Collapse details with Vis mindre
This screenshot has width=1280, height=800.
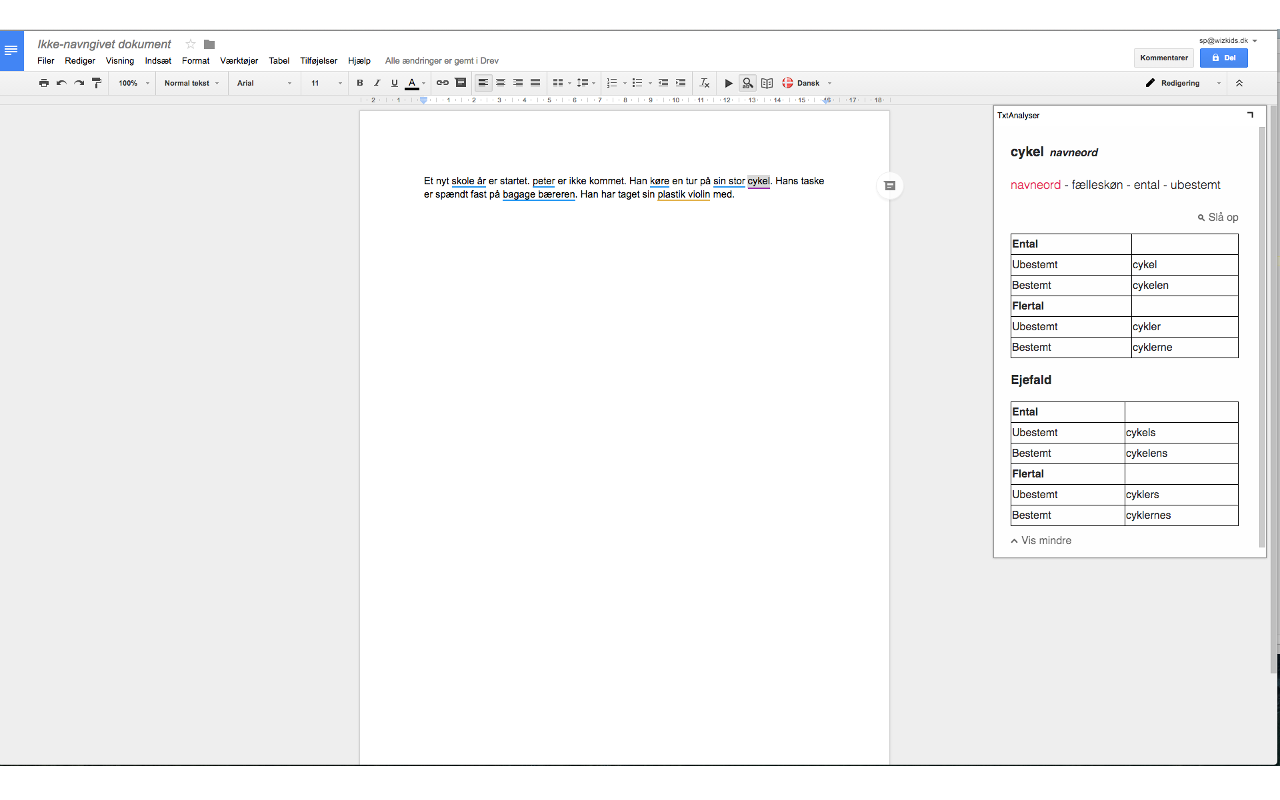pos(1041,541)
